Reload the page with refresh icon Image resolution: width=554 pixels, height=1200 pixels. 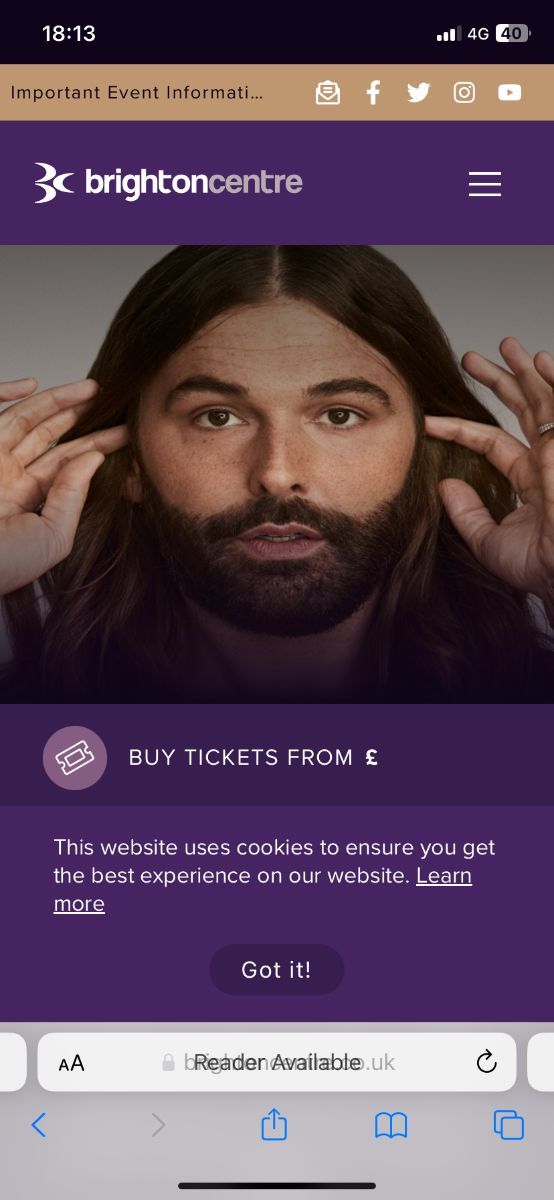pos(487,1062)
